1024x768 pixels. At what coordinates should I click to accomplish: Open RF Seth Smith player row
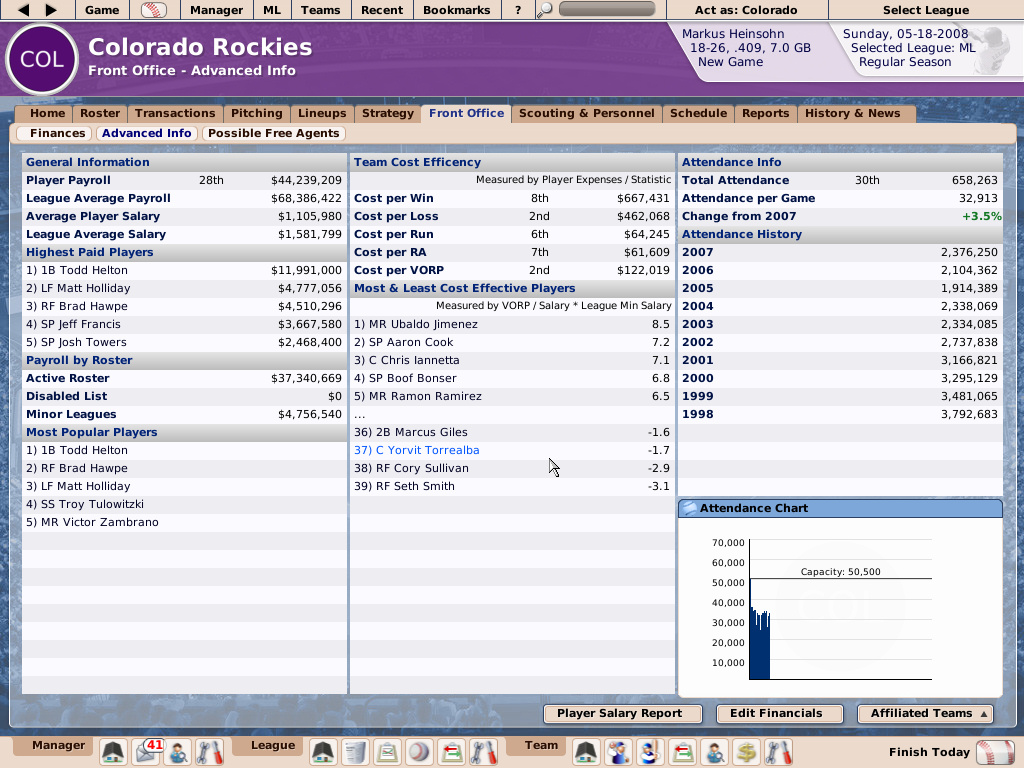512,487
